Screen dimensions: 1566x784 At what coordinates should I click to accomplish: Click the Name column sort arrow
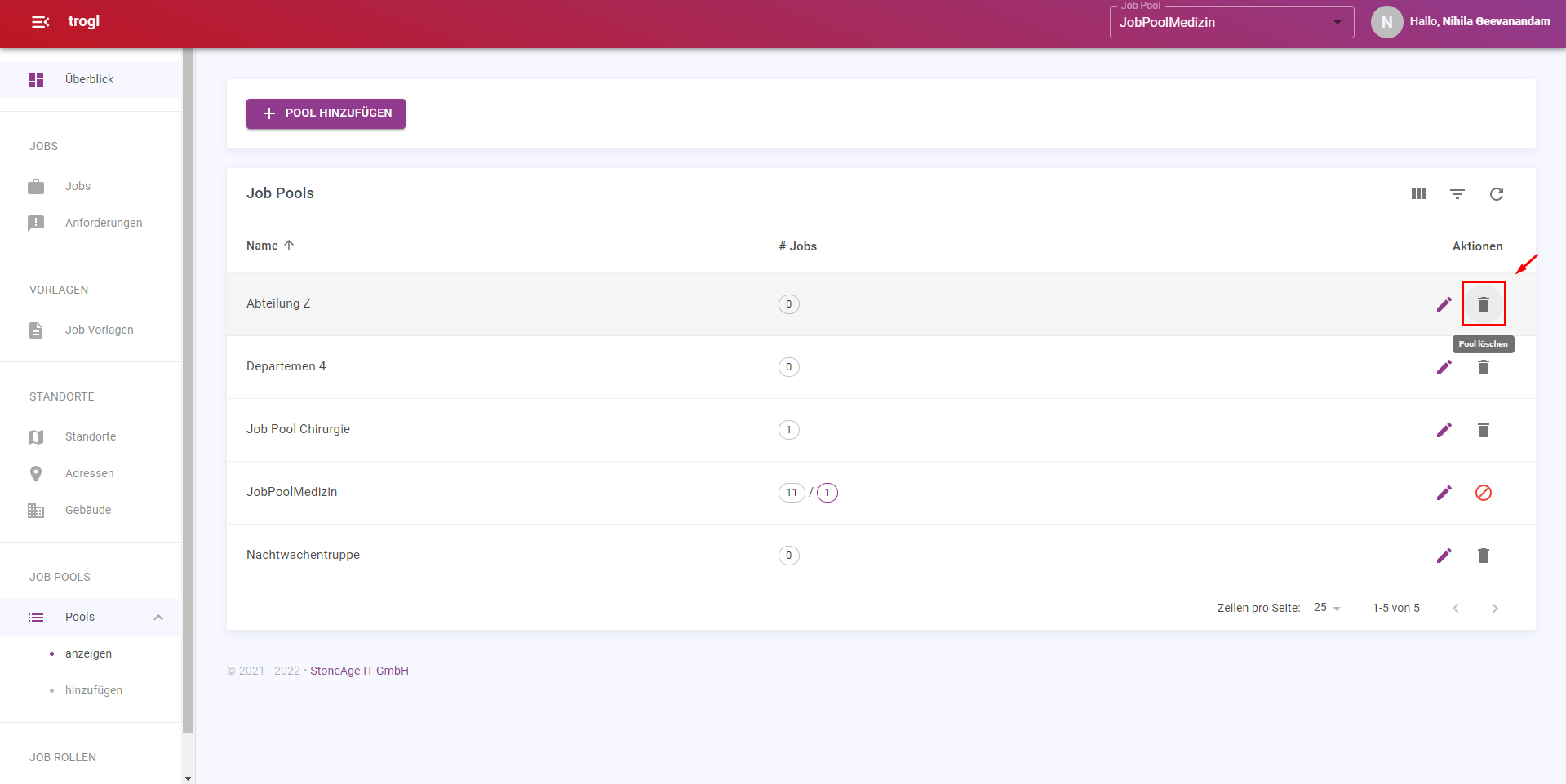pyautogui.click(x=289, y=245)
